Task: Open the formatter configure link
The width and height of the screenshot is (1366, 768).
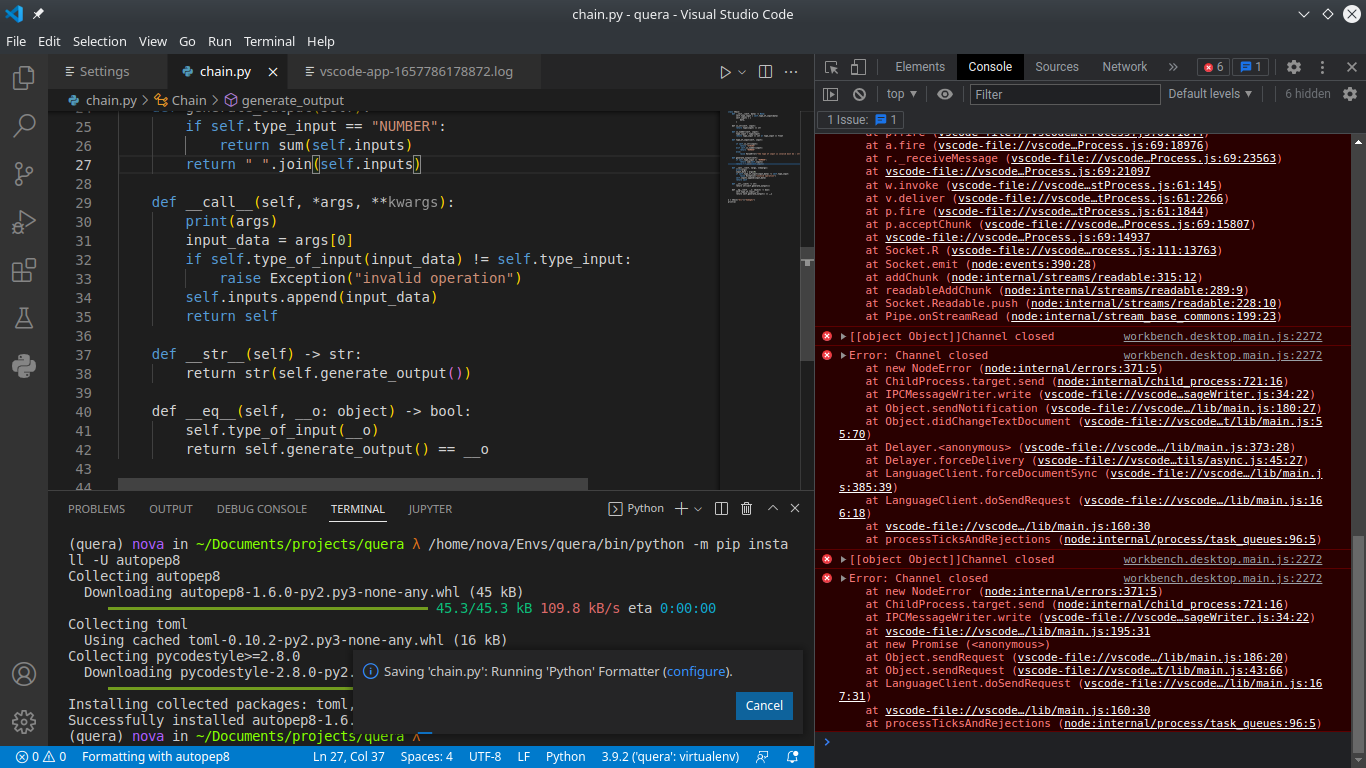Action: pyautogui.click(x=696, y=671)
